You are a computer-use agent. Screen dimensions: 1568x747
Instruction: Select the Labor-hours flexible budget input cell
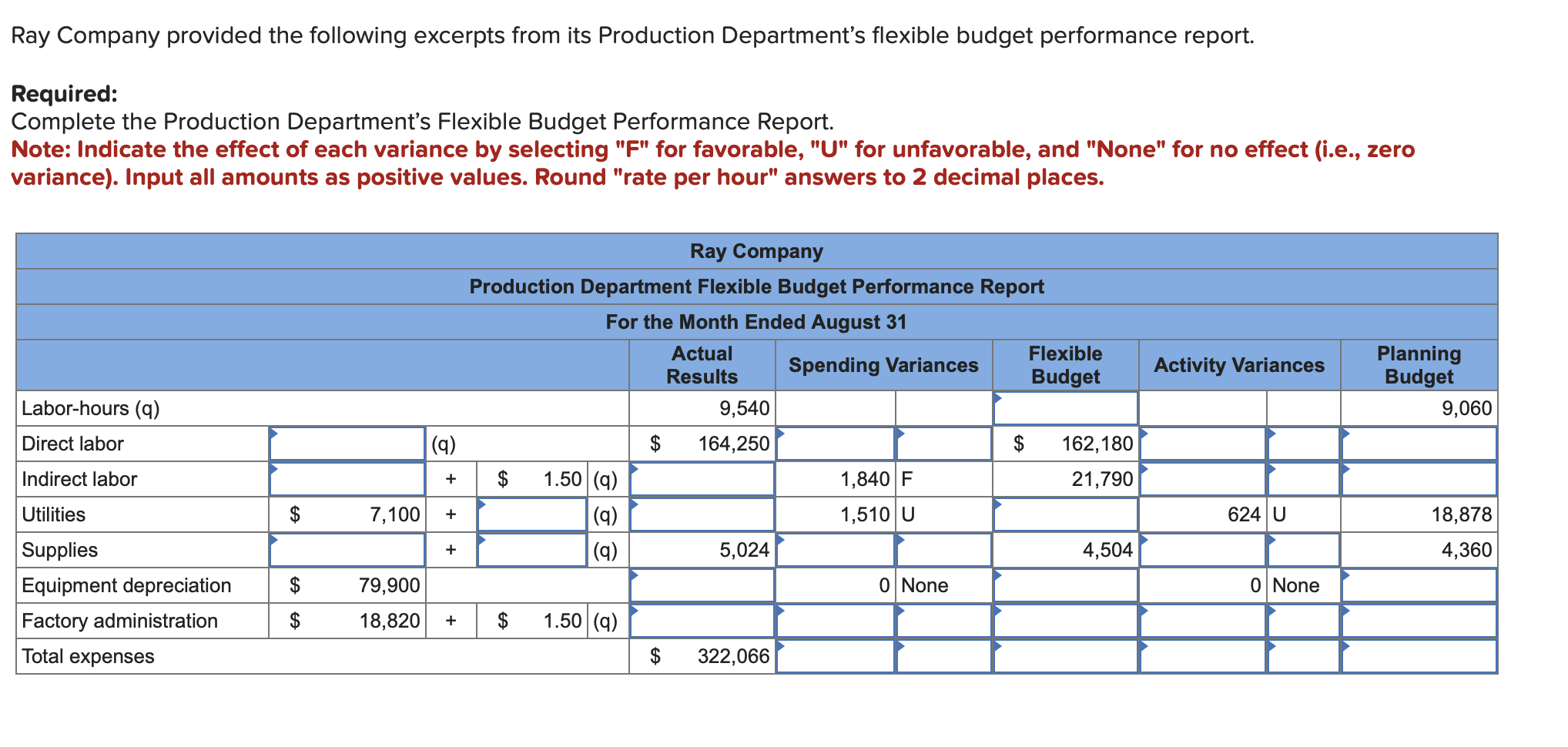point(1065,408)
